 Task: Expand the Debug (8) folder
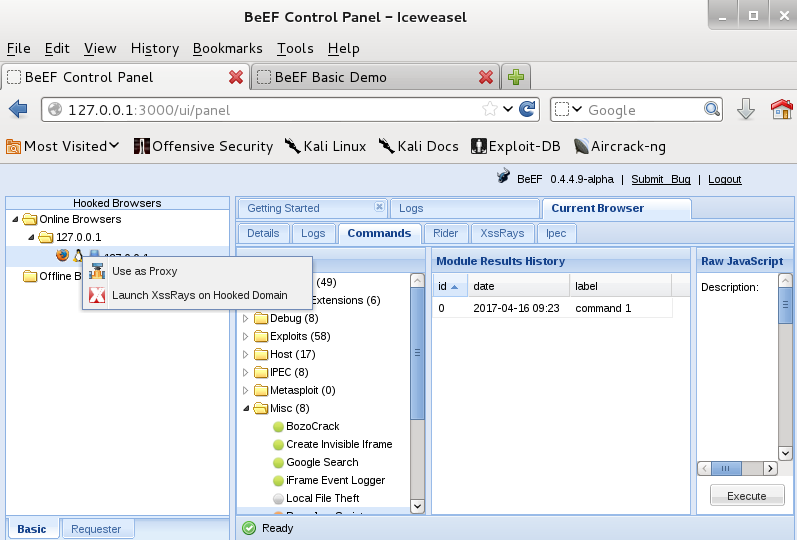coord(246,318)
